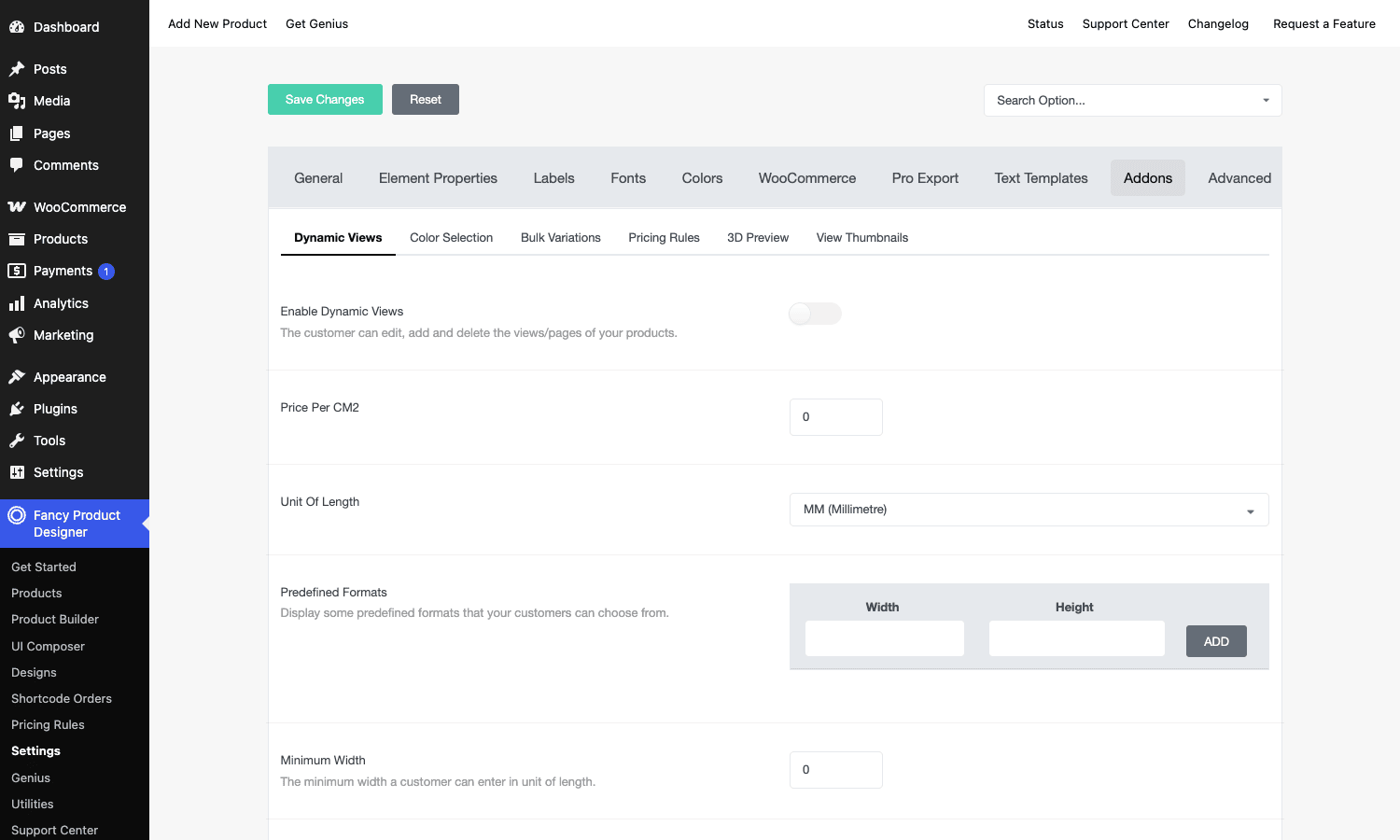Click the Fancy Product Designer circle icon
This screenshot has width=1400, height=840.
(17, 515)
